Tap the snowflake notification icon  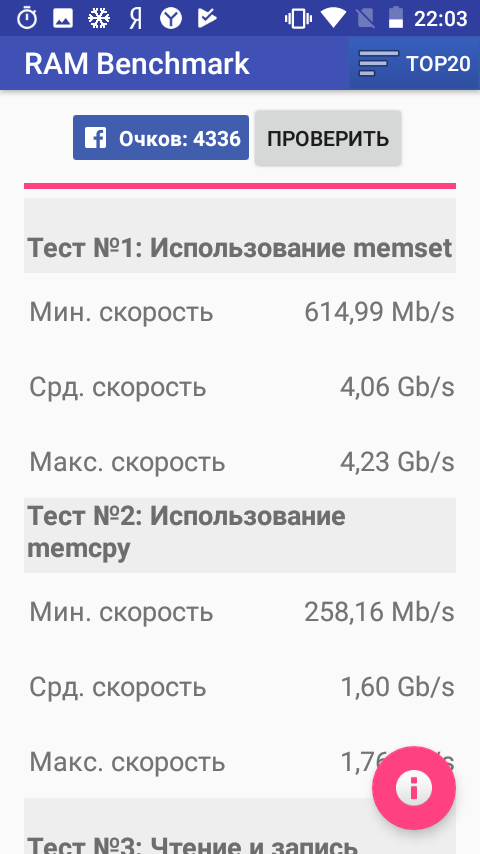99,19
